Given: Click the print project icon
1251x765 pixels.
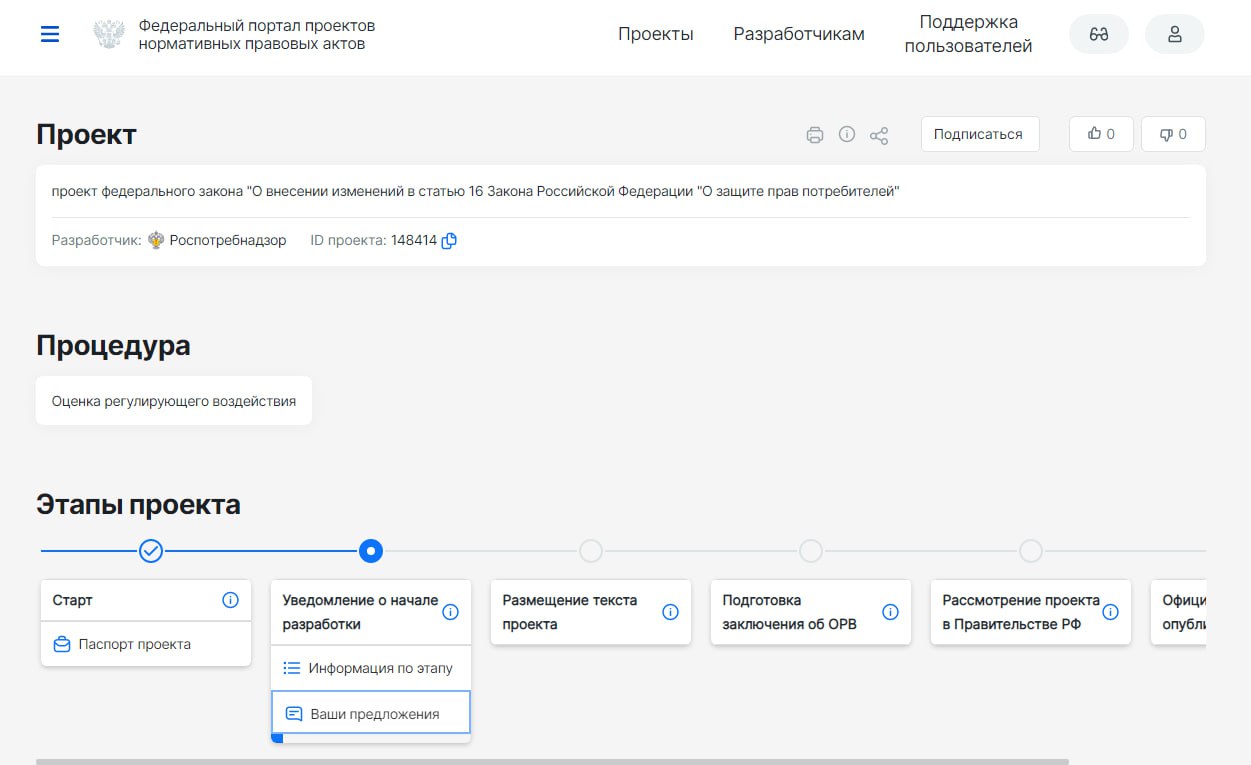Looking at the screenshot, I should (815, 135).
